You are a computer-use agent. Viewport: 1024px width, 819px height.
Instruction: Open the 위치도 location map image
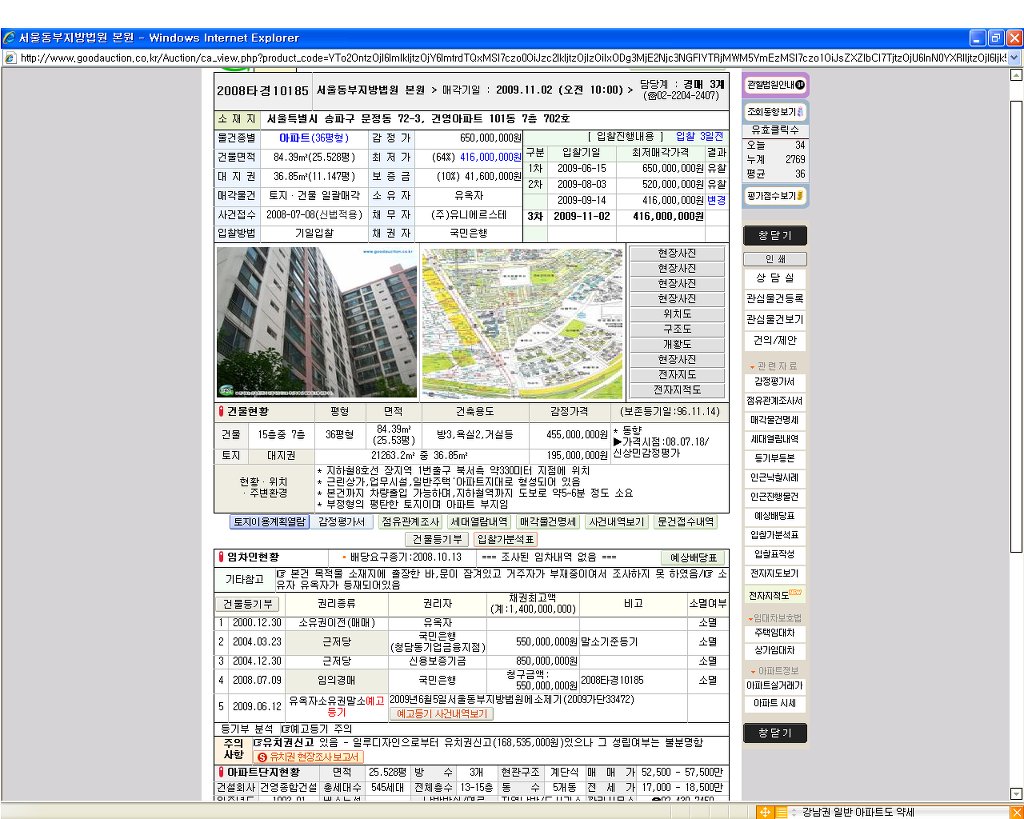point(676,314)
